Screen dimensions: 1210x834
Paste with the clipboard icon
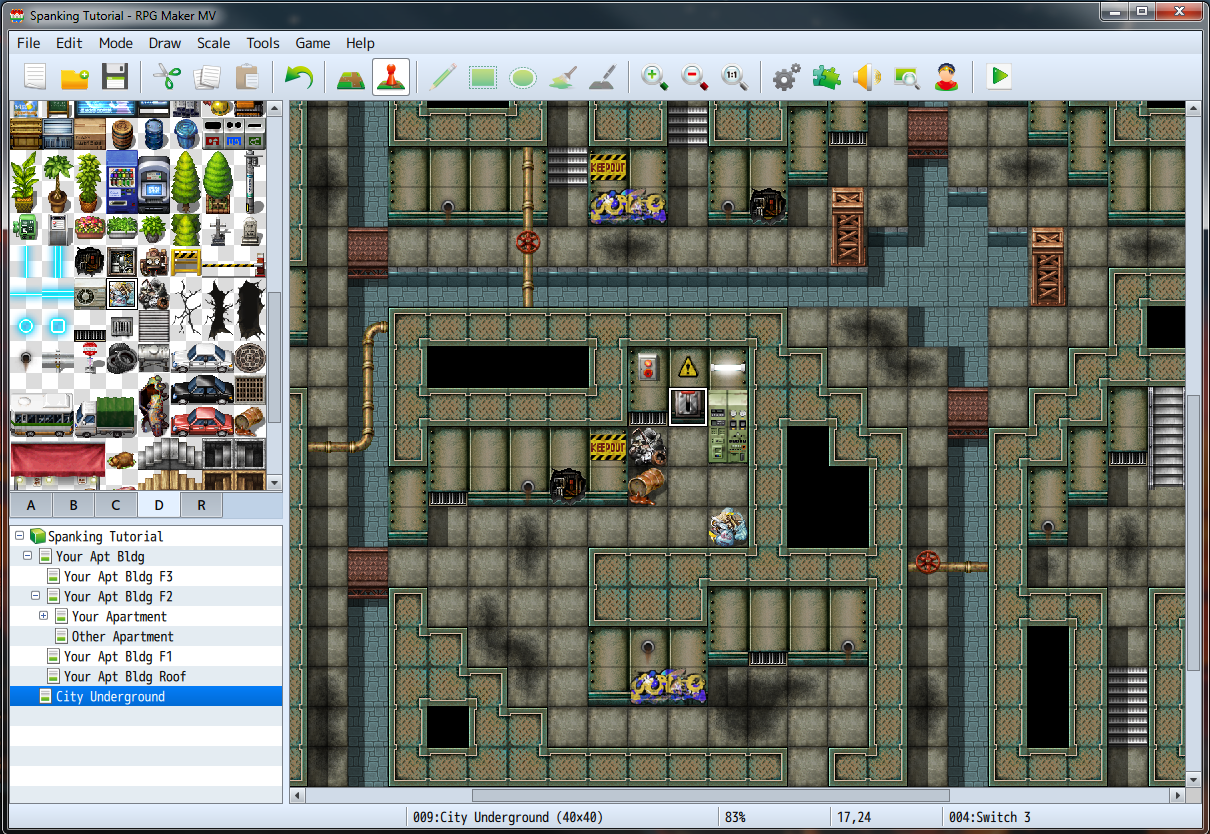(247, 77)
